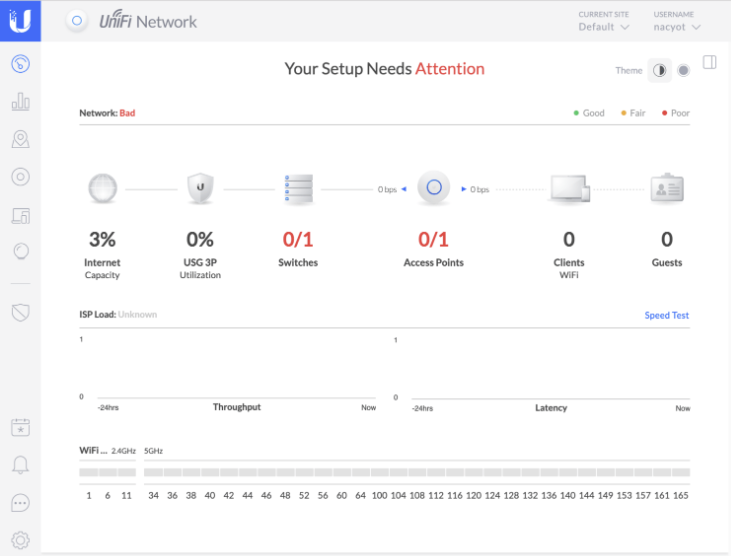
Task: Click 5GHz channel 165 bar
Action: pyautogui.click(x=681, y=473)
